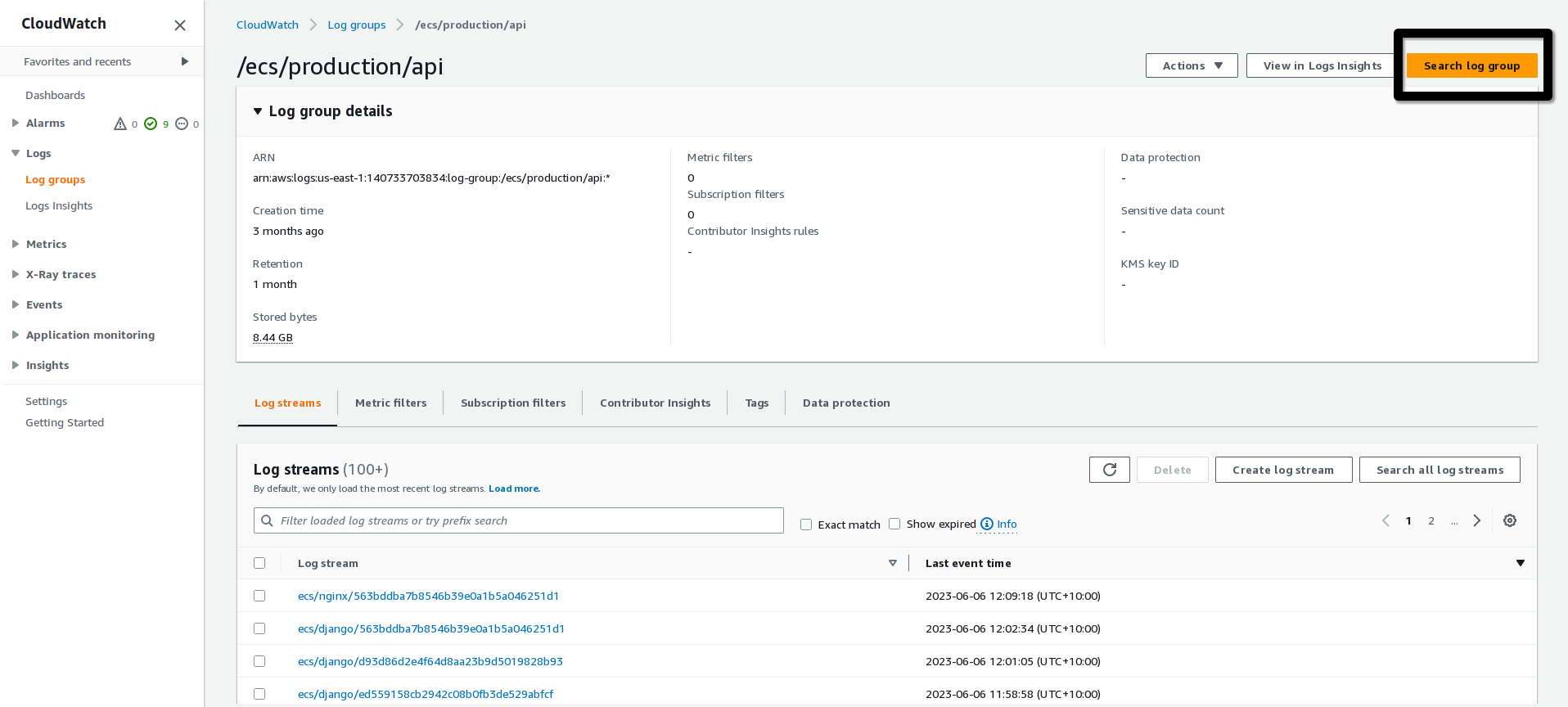
Task: Go to CloudWatch breadcrumb link
Action: 268,25
